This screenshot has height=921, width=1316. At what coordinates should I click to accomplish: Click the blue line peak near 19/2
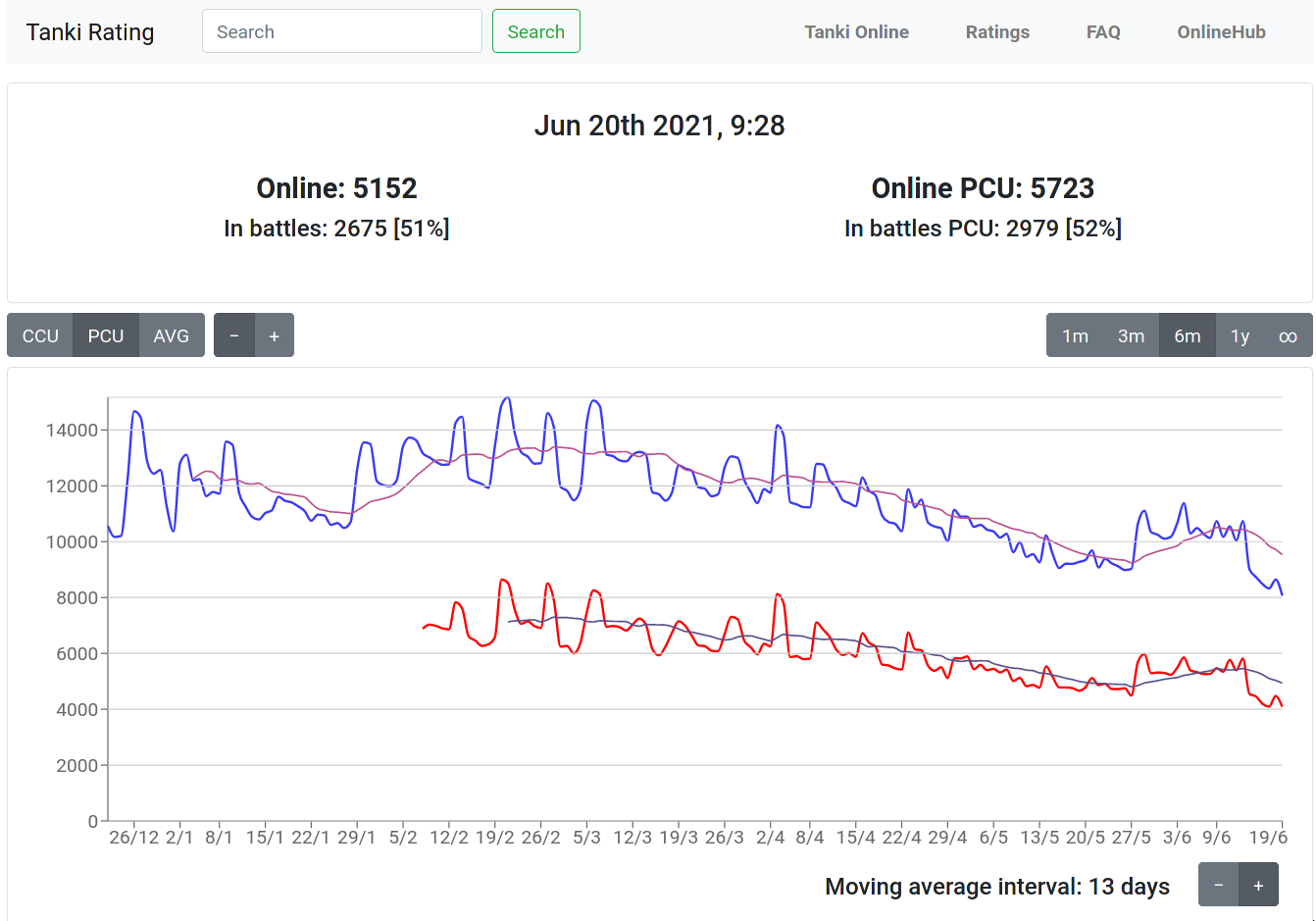pos(506,398)
